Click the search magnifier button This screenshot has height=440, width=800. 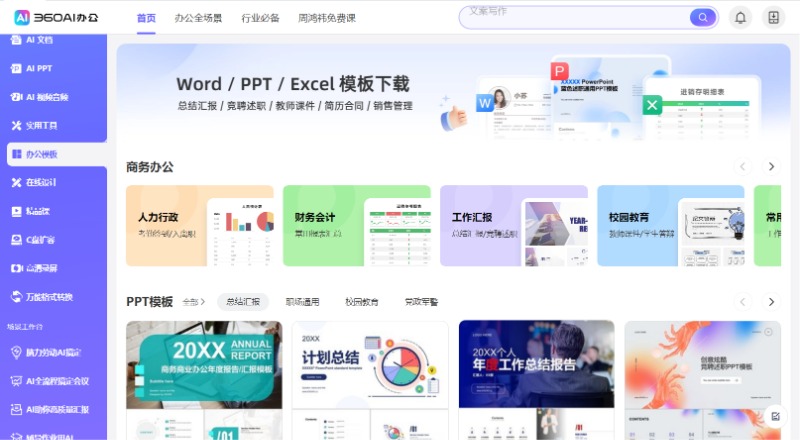(x=703, y=17)
